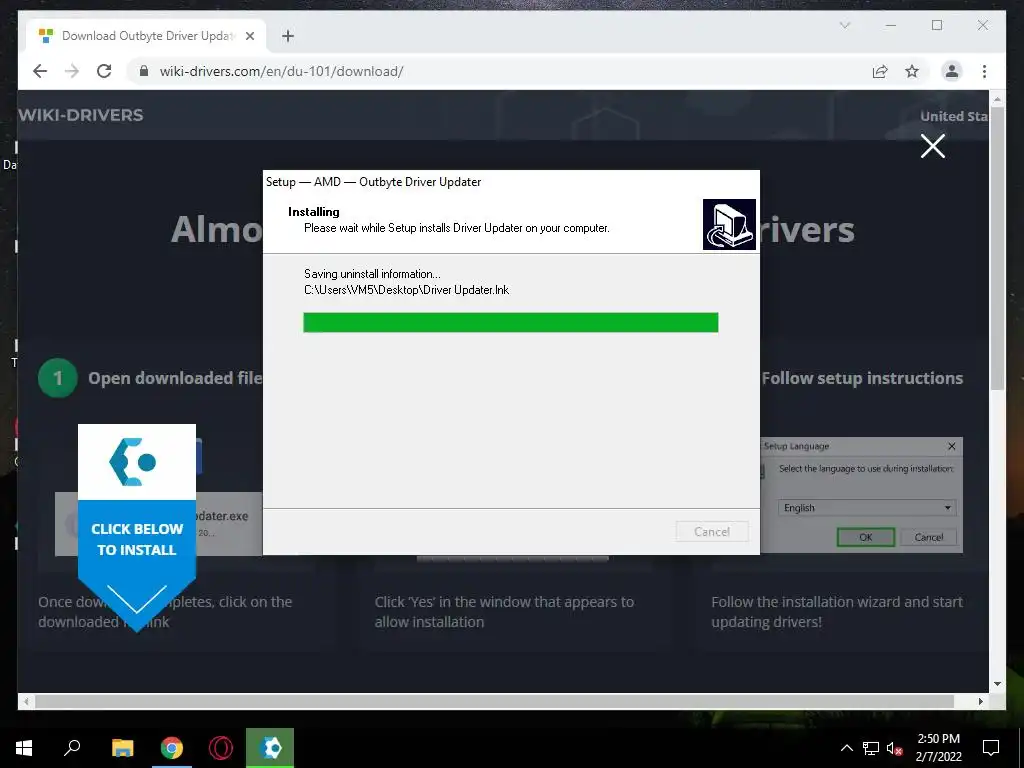Share this page via the share icon

coord(880,71)
